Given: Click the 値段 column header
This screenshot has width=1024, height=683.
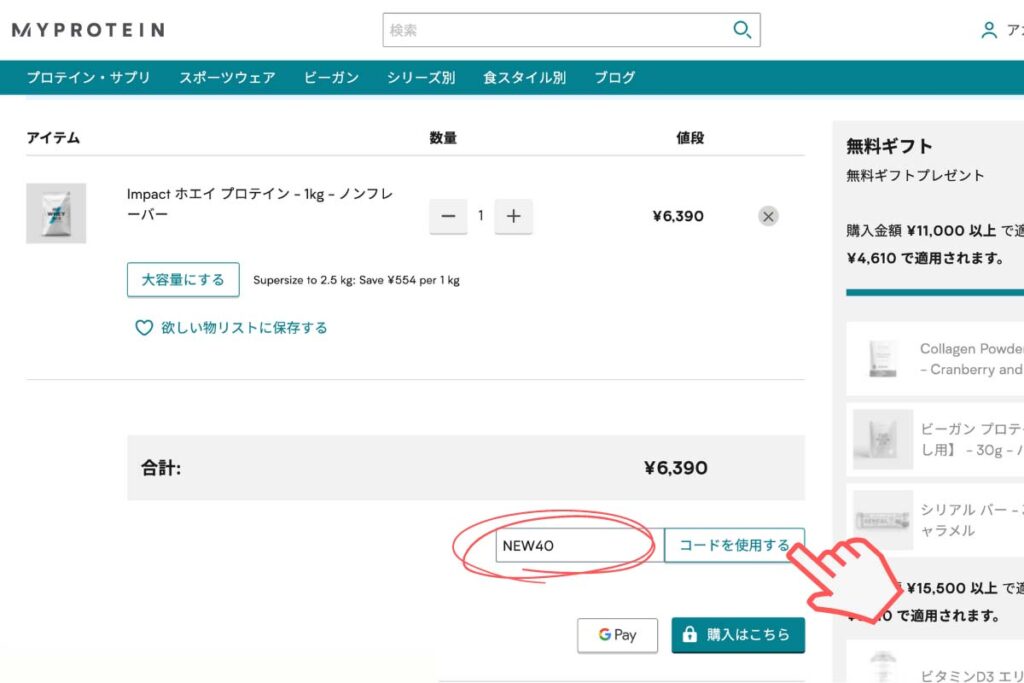Looking at the screenshot, I should (x=690, y=138).
